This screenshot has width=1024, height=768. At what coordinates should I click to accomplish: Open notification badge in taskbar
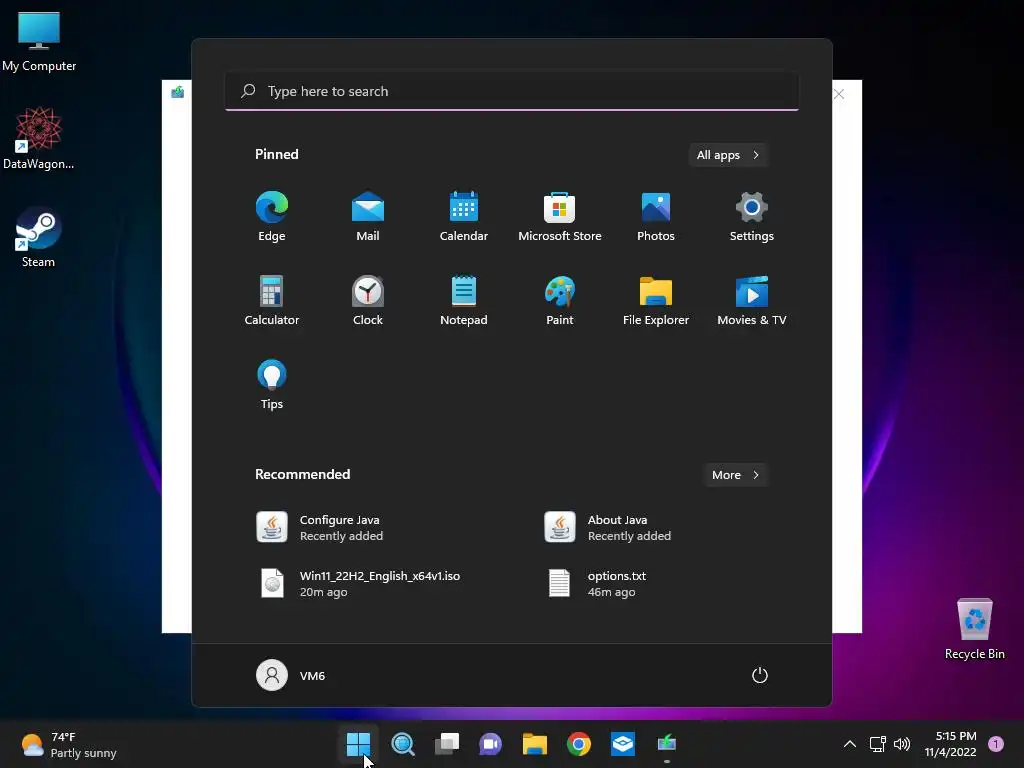point(996,744)
